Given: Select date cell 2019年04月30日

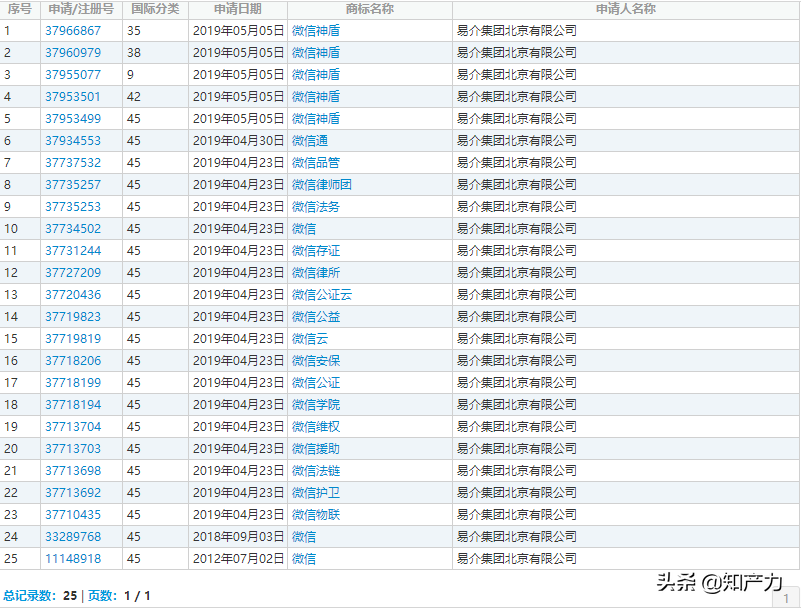Looking at the screenshot, I should (x=238, y=140).
